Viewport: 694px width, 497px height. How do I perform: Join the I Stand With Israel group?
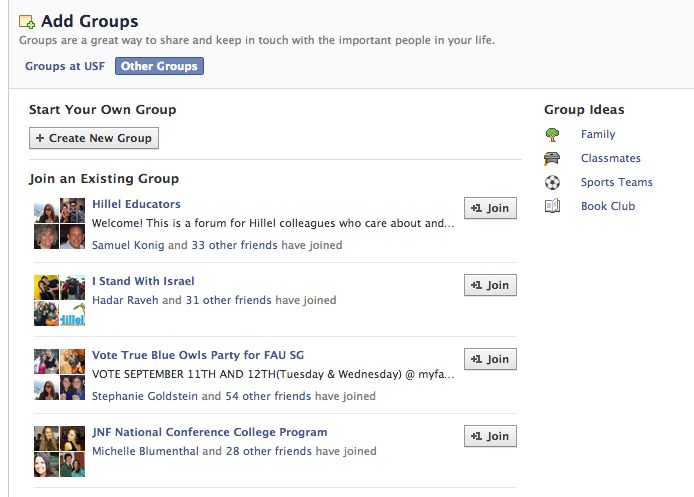click(x=490, y=285)
